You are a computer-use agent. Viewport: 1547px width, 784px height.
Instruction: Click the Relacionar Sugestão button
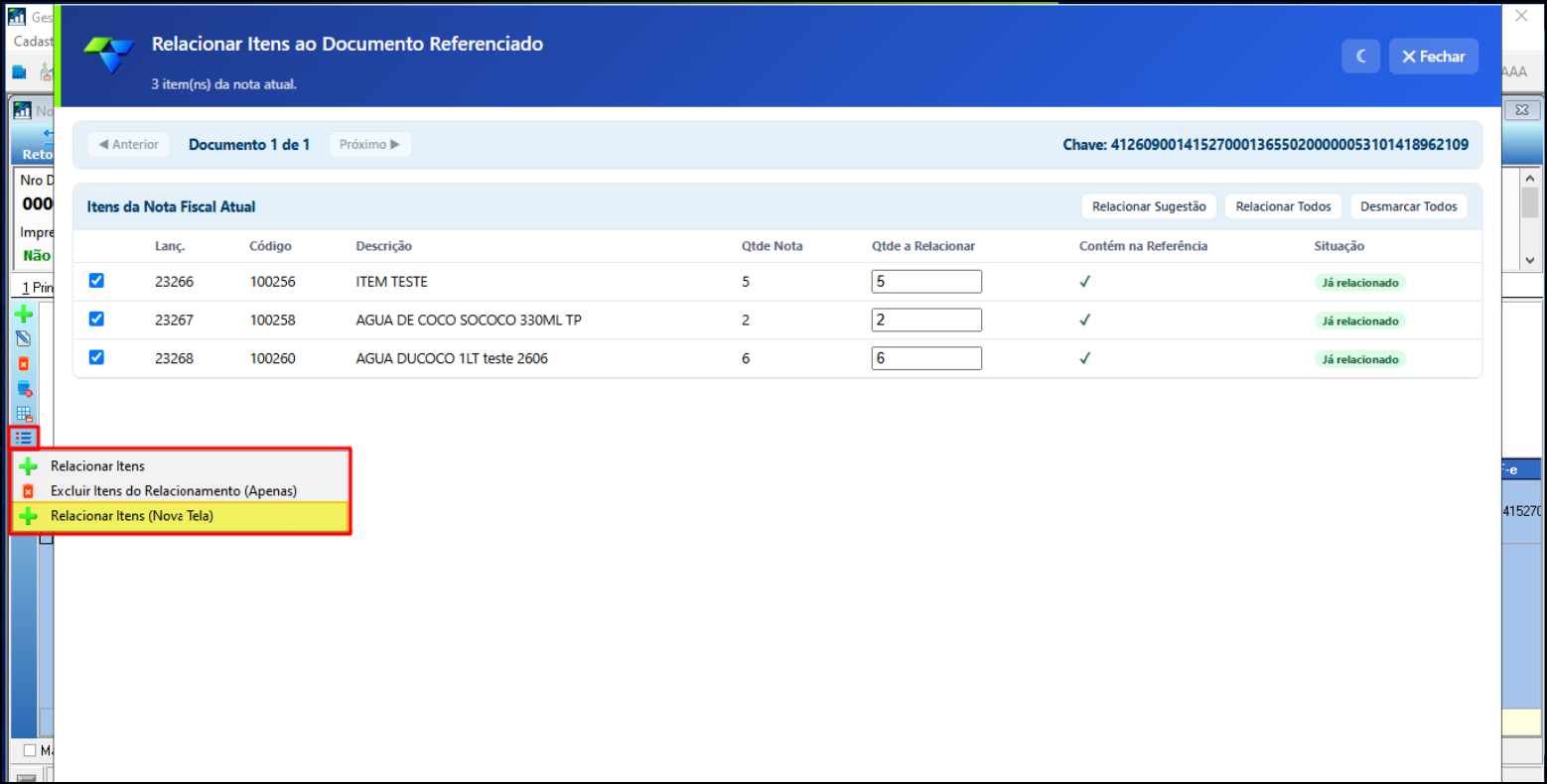(x=1149, y=206)
